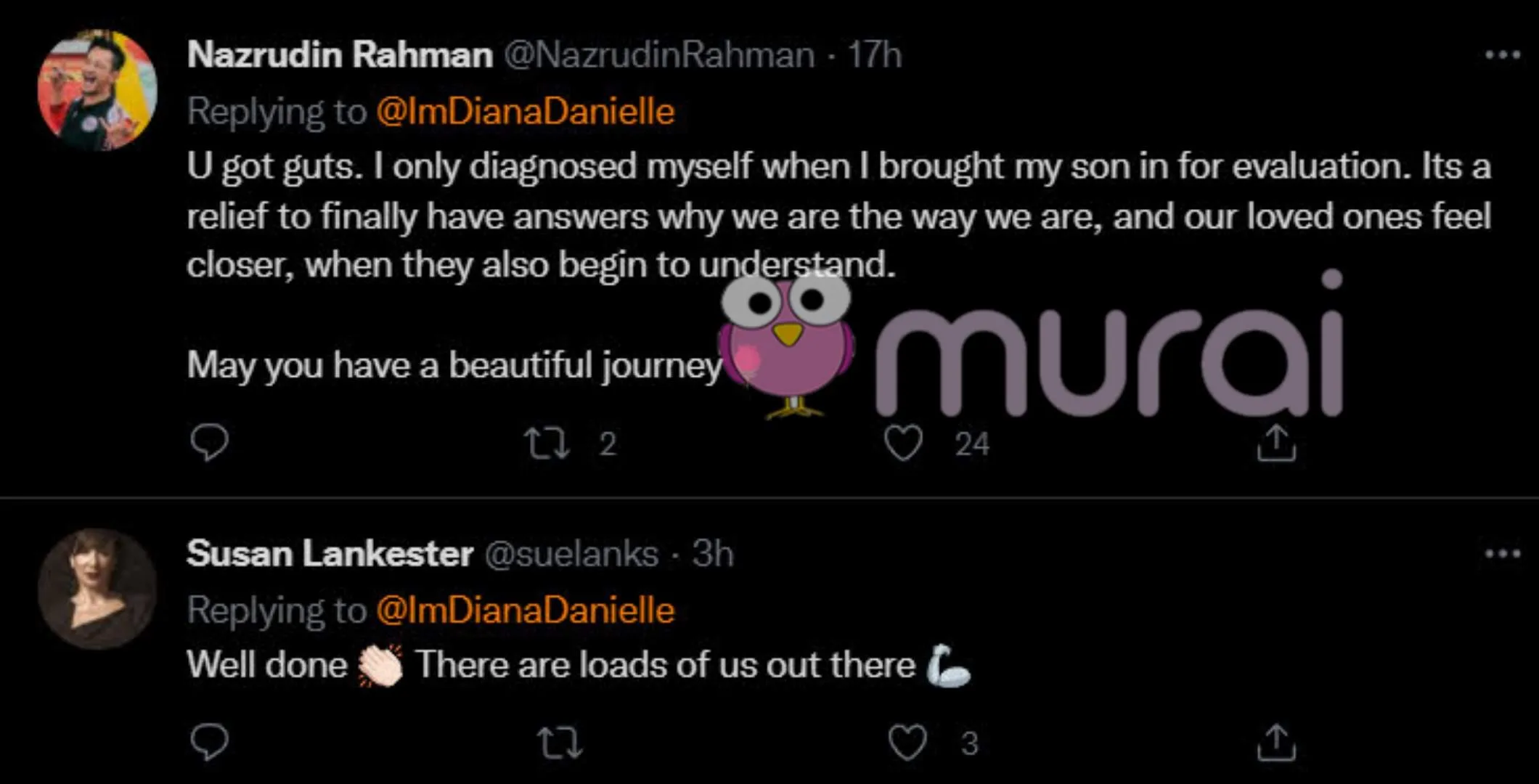Like Nazrudin Rahman's tweet
Screen dimensions: 1539x784
pos(903,443)
